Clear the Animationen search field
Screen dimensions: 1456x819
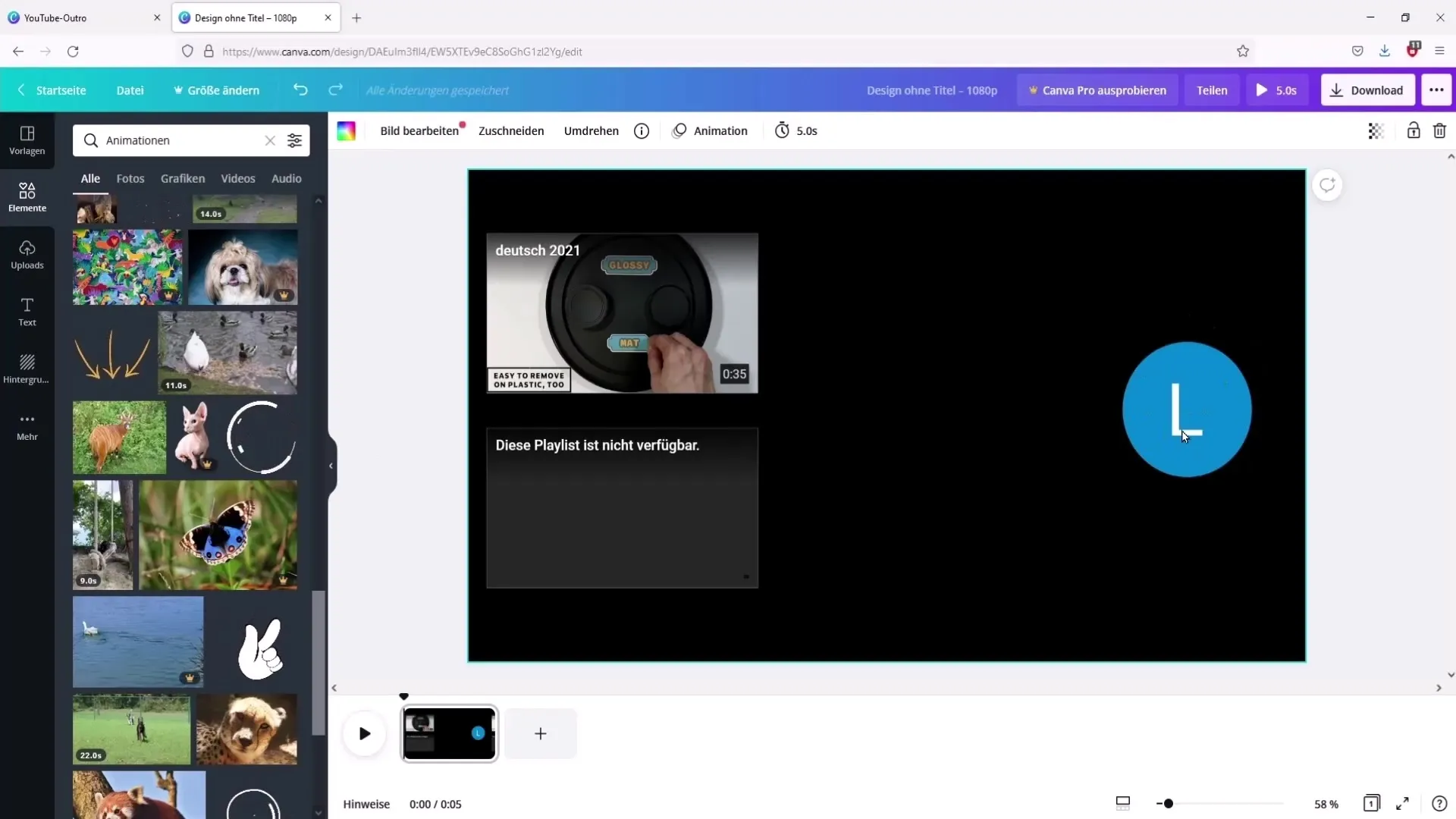pos(270,140)
